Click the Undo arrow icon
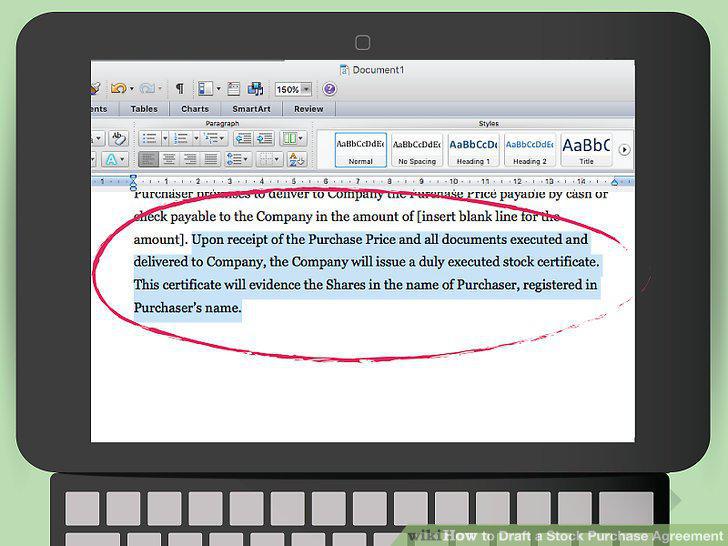 click(x=118, y=88)
